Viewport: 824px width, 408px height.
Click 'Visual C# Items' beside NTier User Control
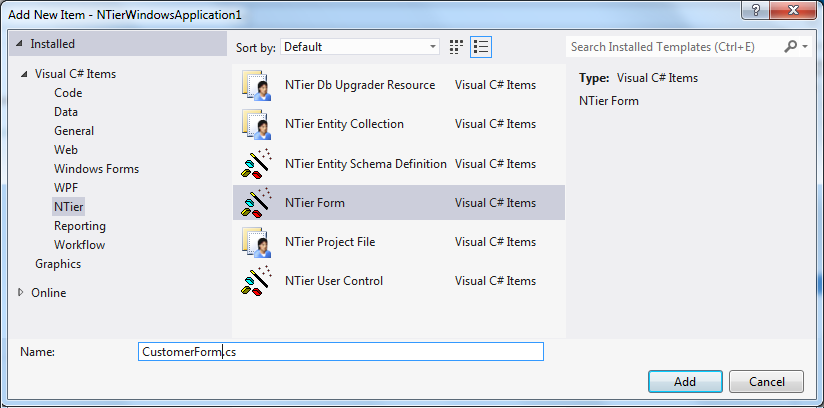(x=496, y=281)
